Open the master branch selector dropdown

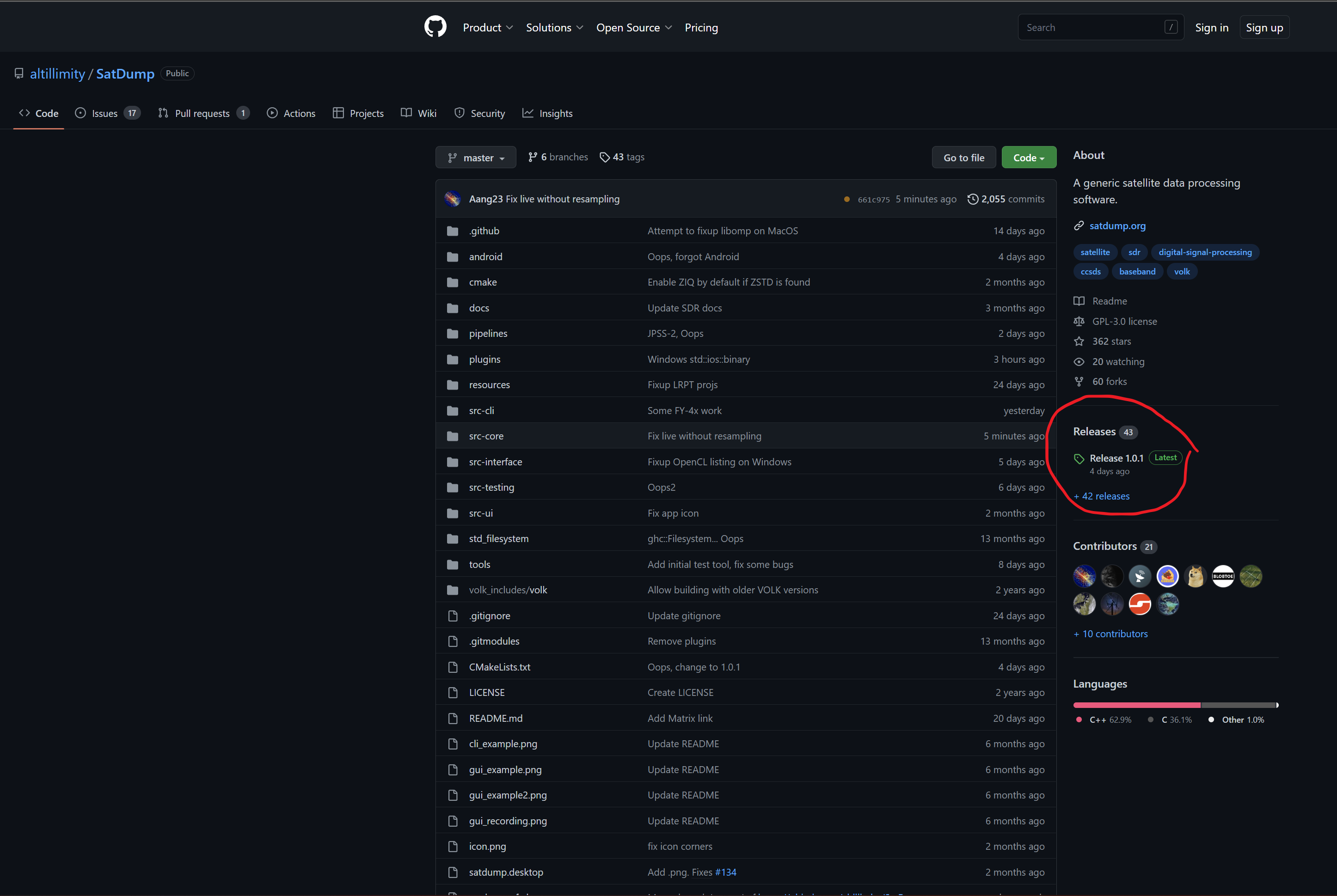click(x=476, y=157)
